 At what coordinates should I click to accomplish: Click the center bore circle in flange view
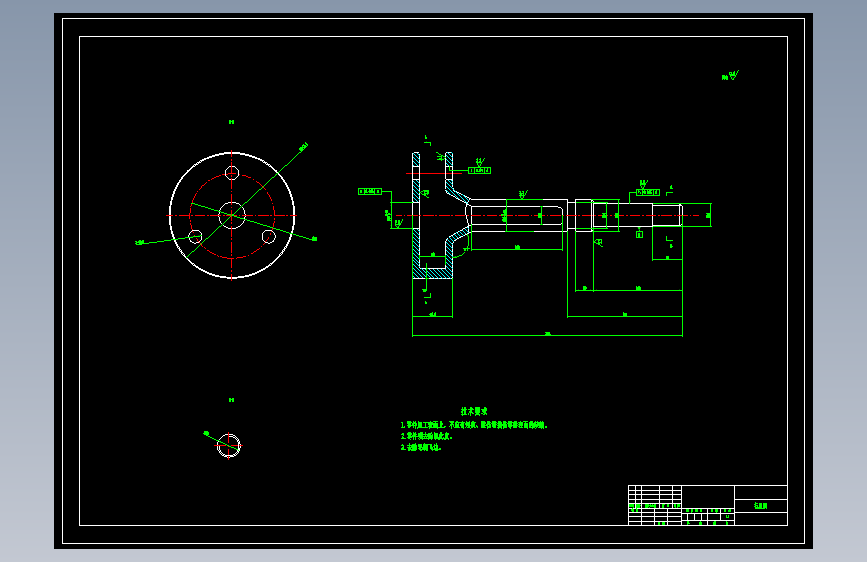click(232, 215)
